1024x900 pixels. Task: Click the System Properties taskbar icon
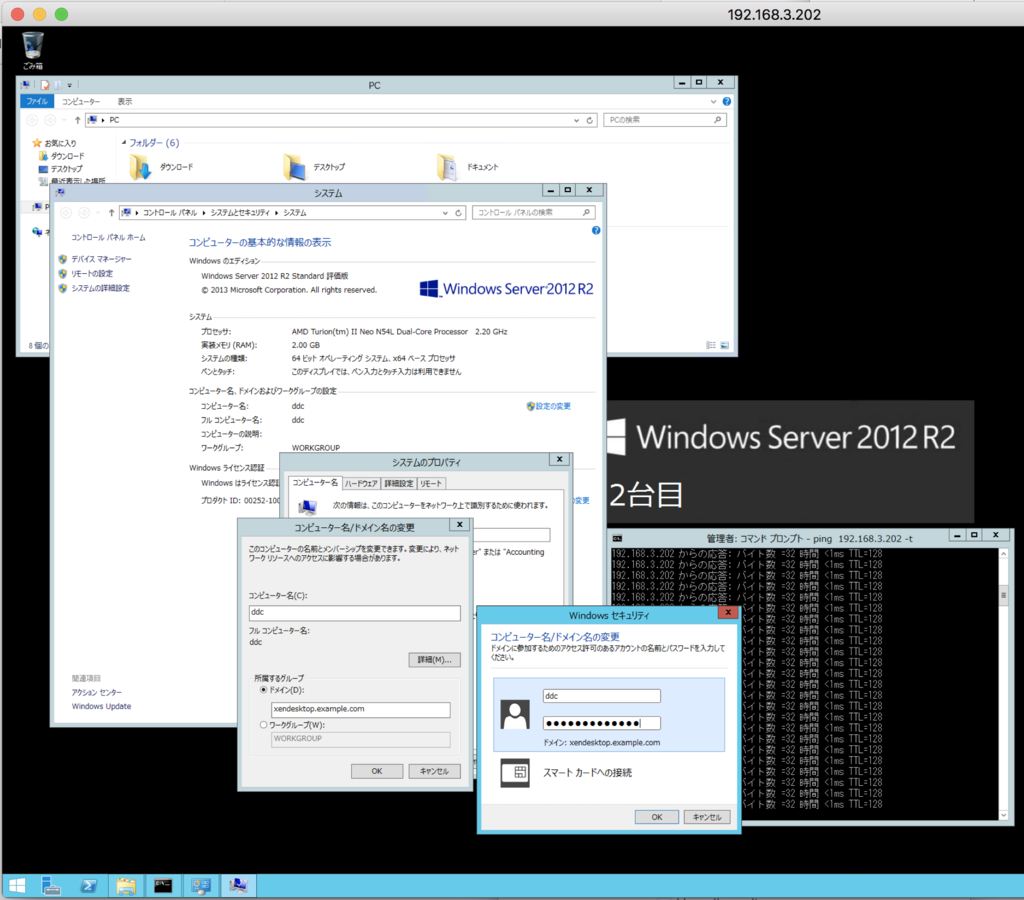(238, 886)
